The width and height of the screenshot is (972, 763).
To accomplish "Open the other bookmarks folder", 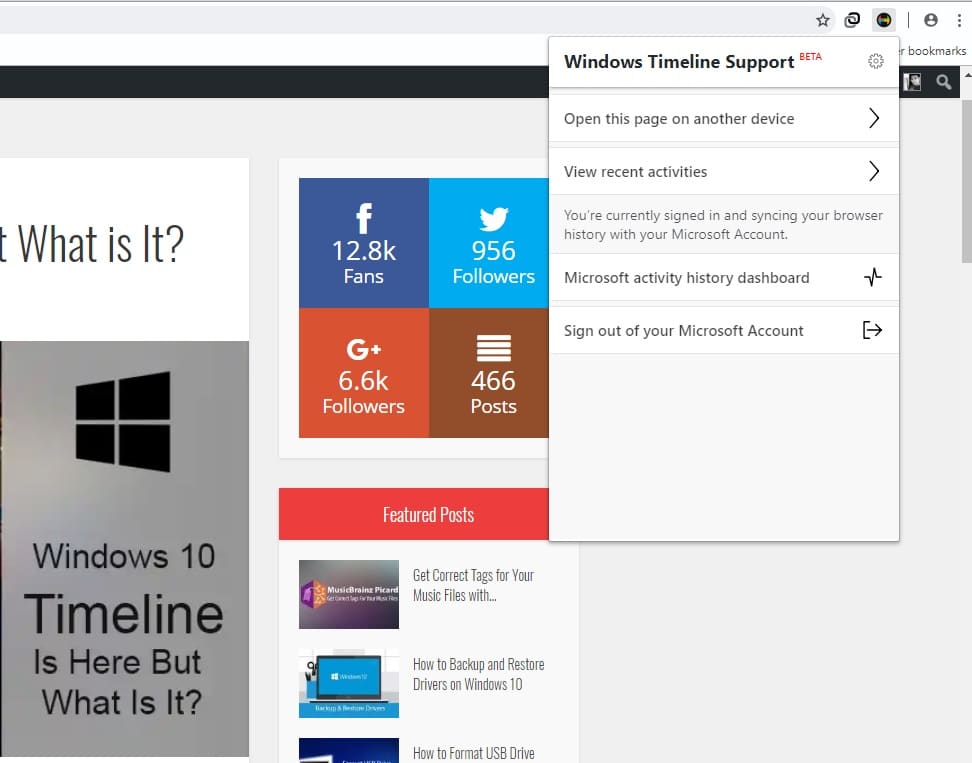I will click(935, 51).
